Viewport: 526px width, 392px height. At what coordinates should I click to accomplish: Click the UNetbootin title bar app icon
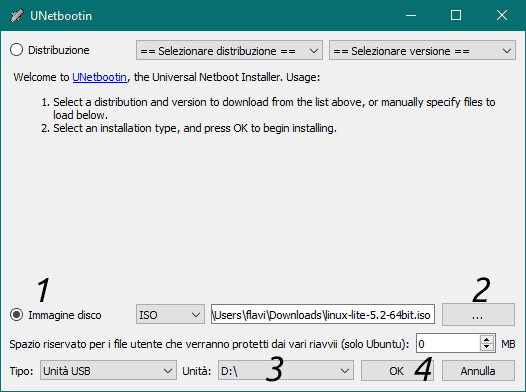coord(17,15)
